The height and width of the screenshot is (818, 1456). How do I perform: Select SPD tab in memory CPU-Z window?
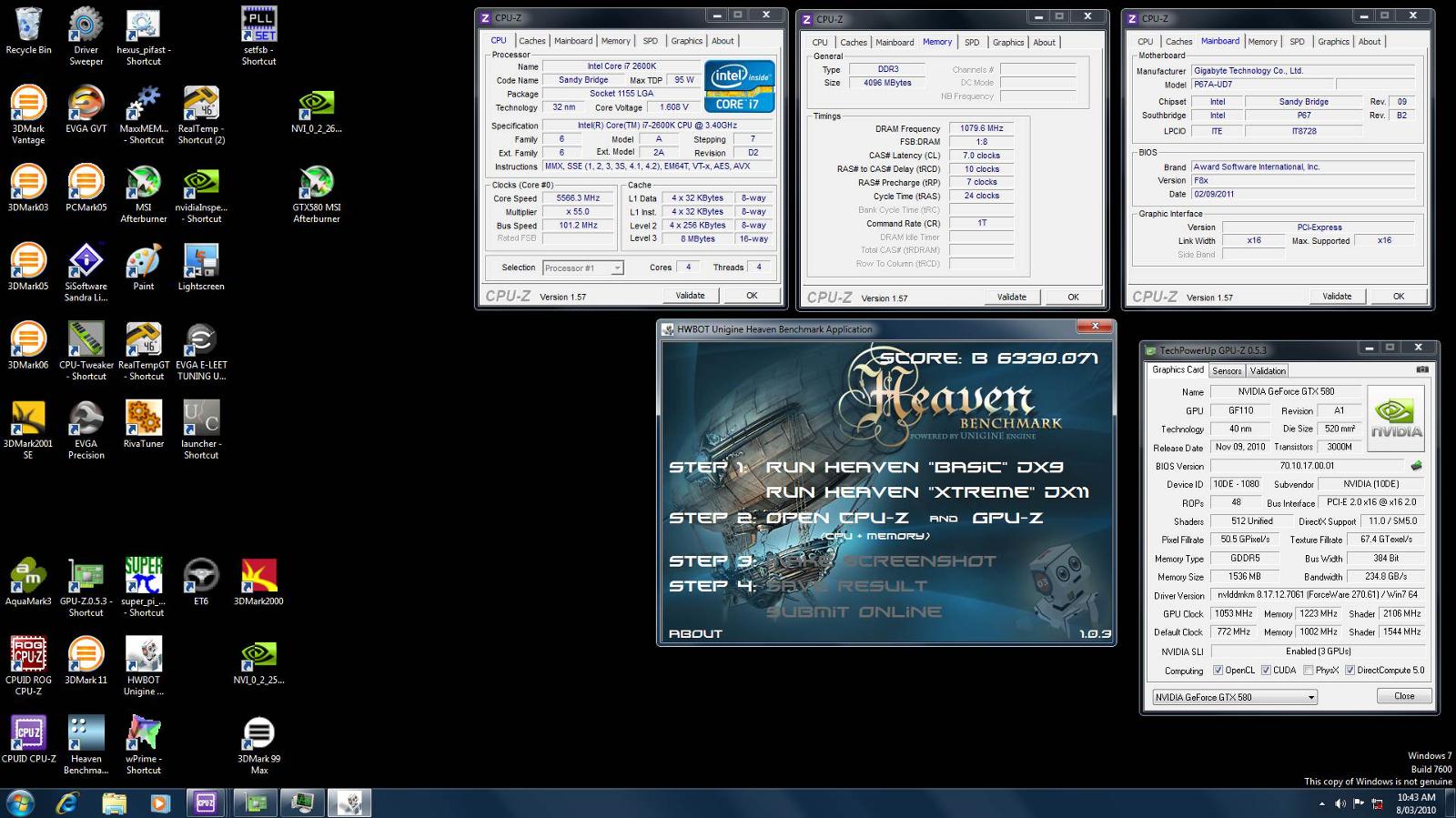pos(972,43)
